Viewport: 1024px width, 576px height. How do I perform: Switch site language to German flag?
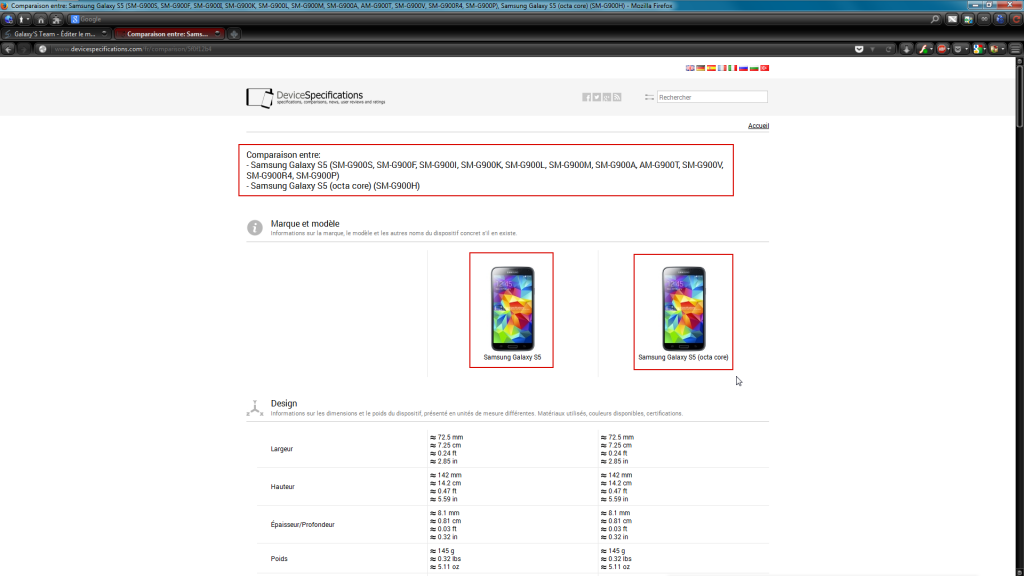(701, 68)
